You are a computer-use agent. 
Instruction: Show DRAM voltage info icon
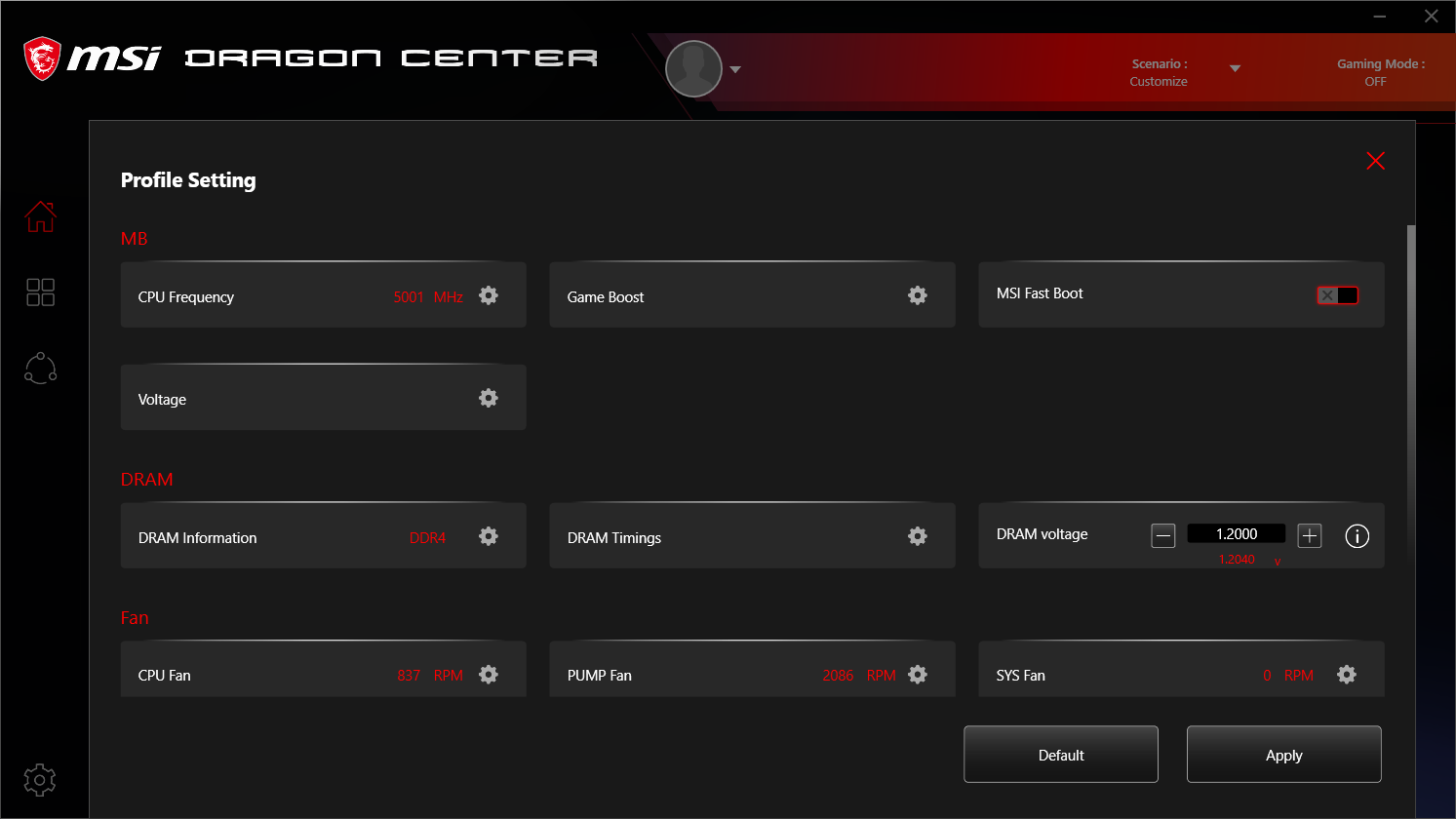[x=1358, y=536]
